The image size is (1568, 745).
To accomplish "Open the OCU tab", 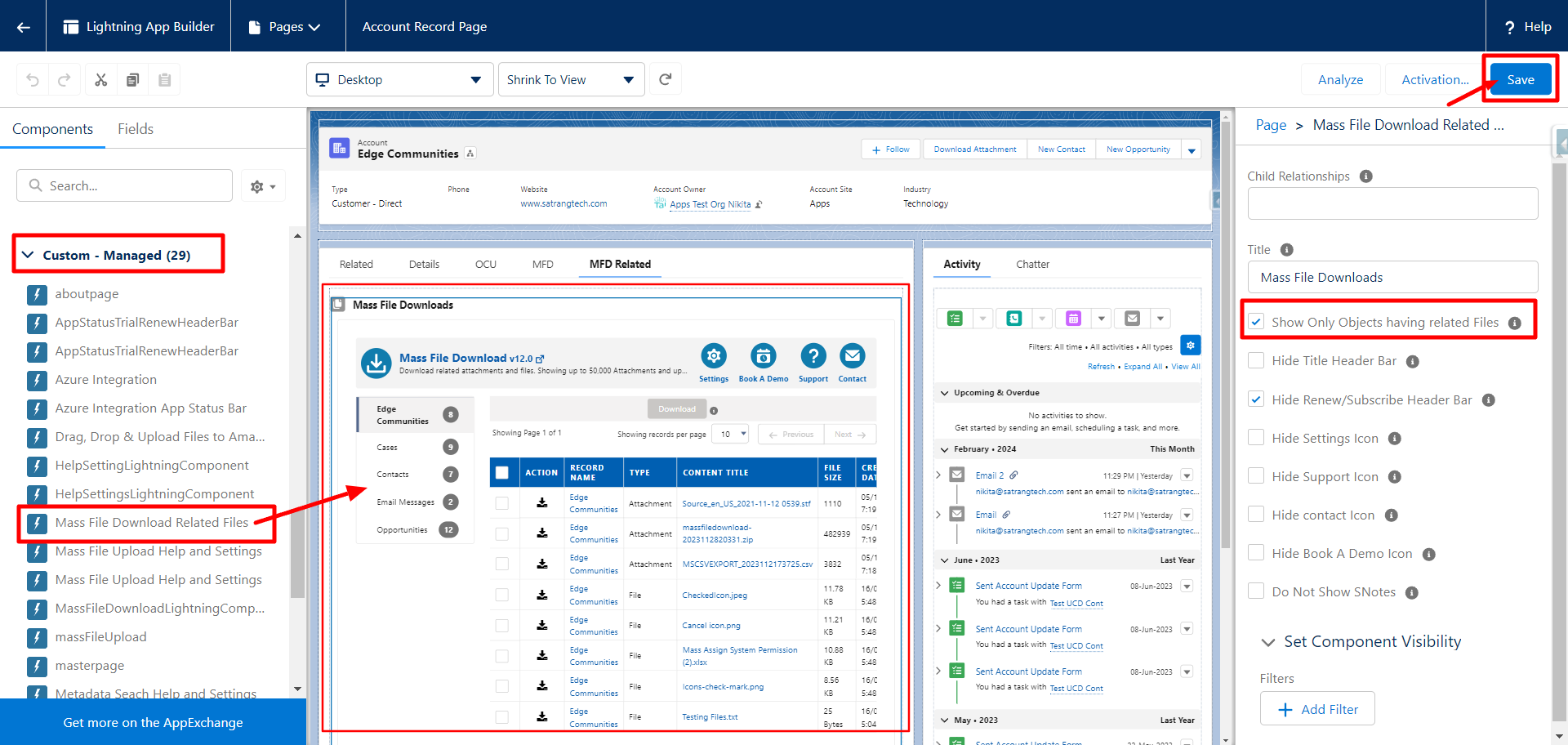I will [x=486, y=264].
